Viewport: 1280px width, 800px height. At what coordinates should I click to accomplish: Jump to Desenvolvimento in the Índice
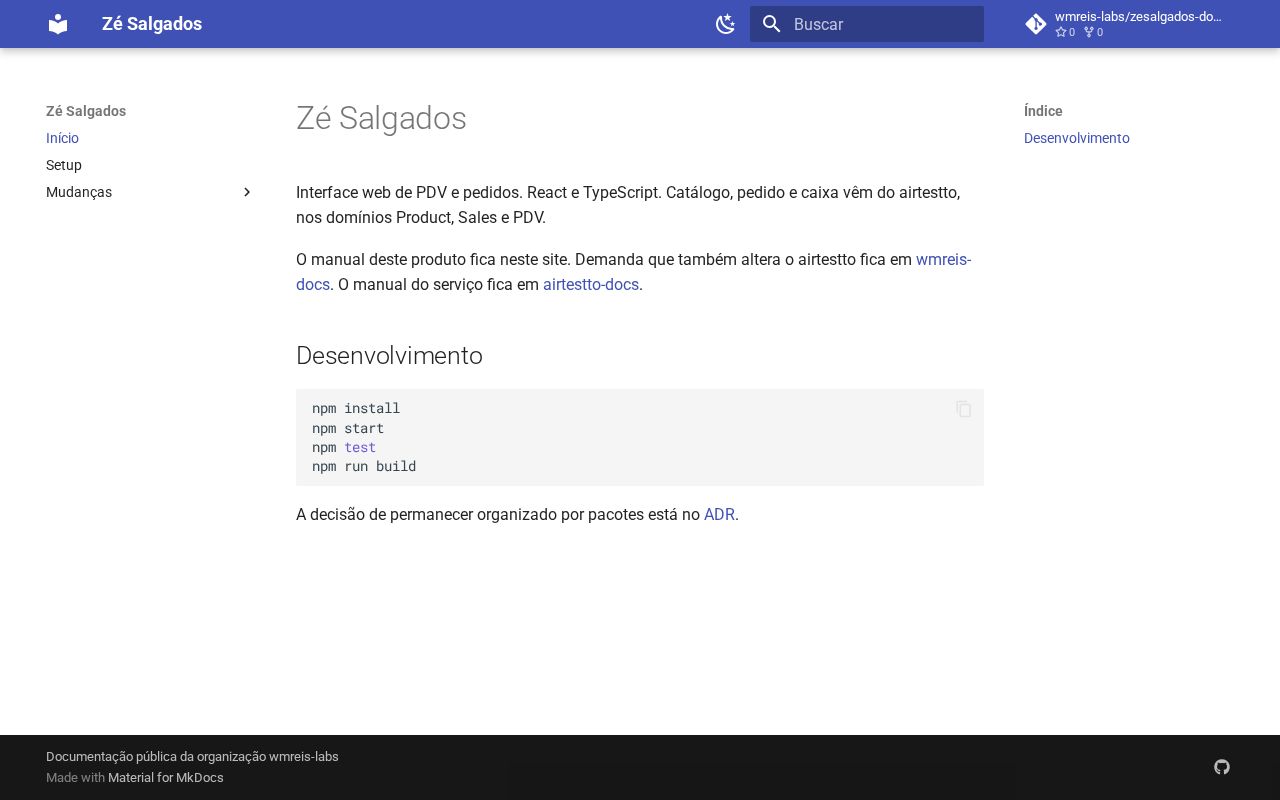[x=1077, y=138]
